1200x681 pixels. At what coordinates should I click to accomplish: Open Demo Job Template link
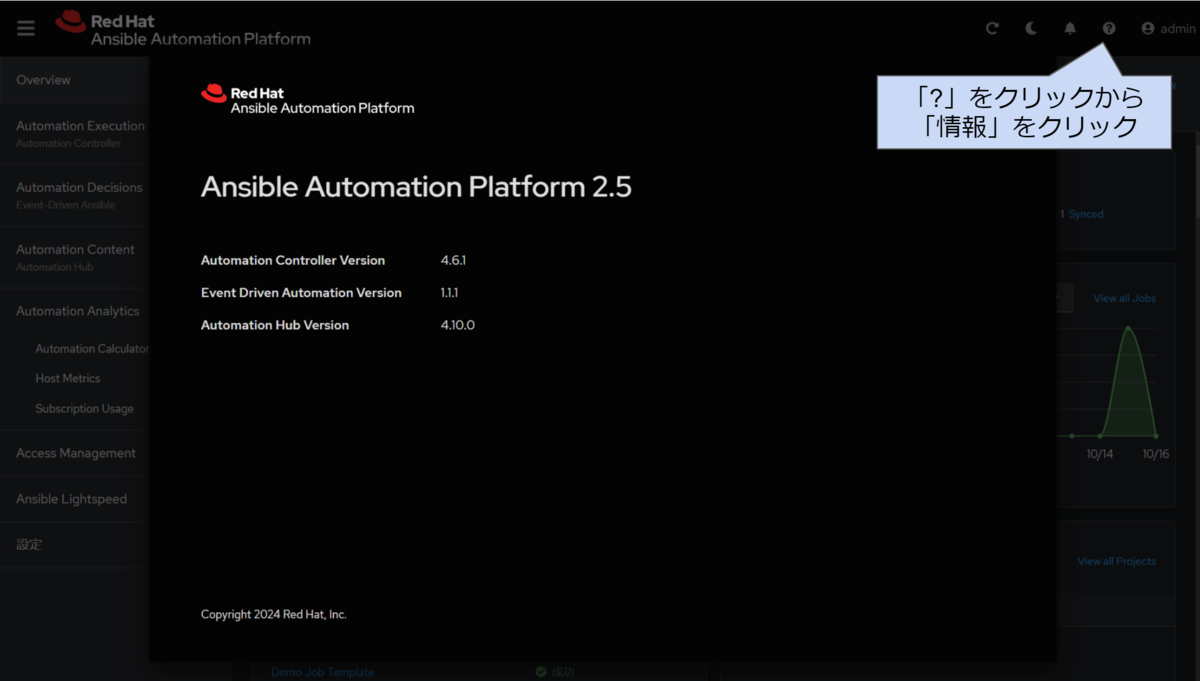click(322, 672)
